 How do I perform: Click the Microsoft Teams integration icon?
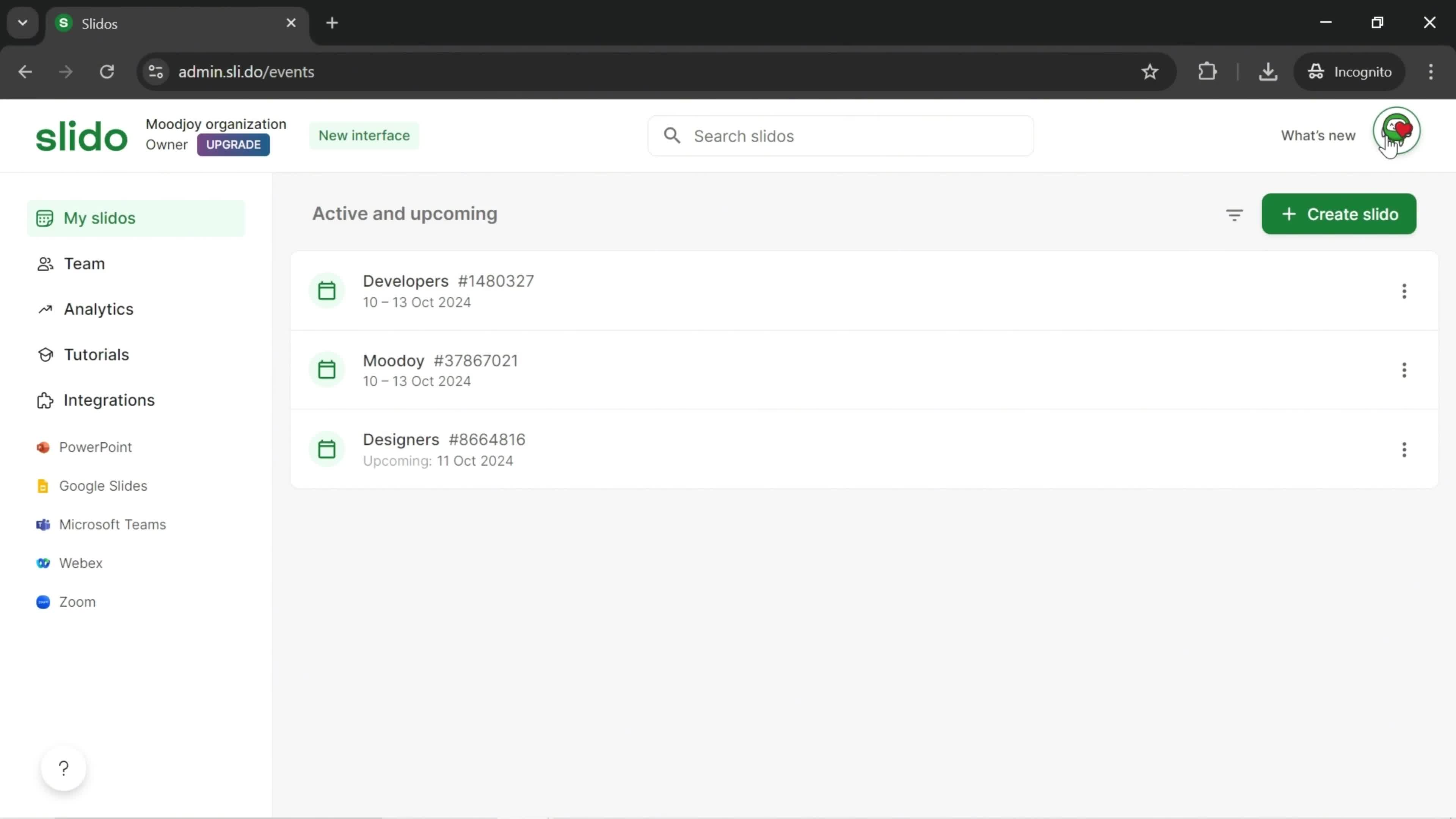coord(42,524)
